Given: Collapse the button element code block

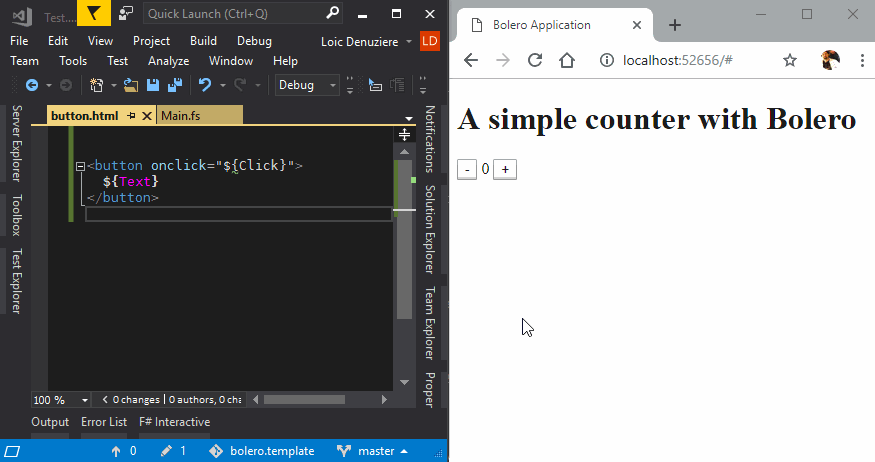Looking at the screenshot, I should 80,166.
